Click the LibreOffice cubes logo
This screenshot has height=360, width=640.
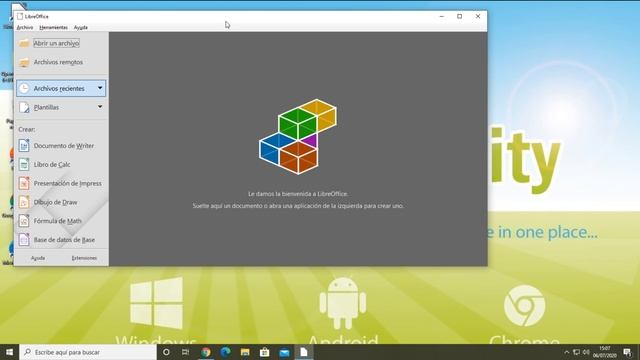click(298, 137)
